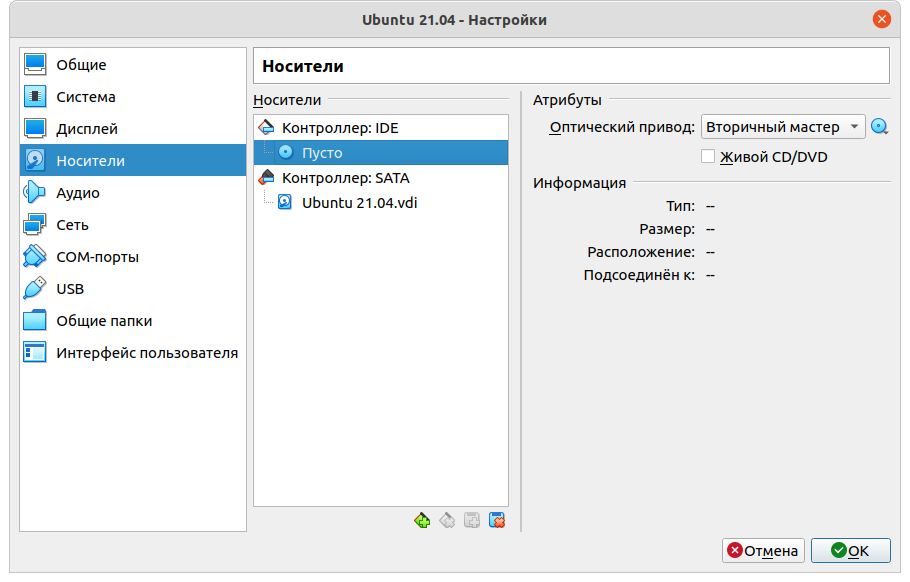Click the optical disc icon beside Пусто
Viewport: 910px width, 582px height.
pos(286,152)
